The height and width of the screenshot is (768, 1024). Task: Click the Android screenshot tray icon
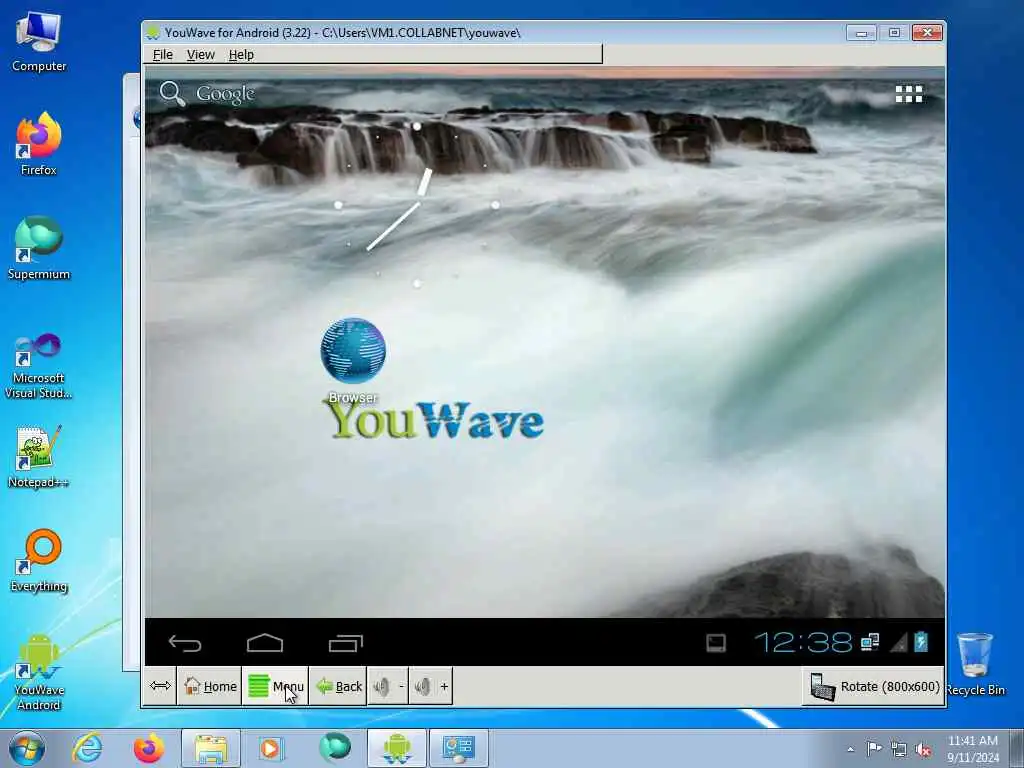[x=716, y=643]
